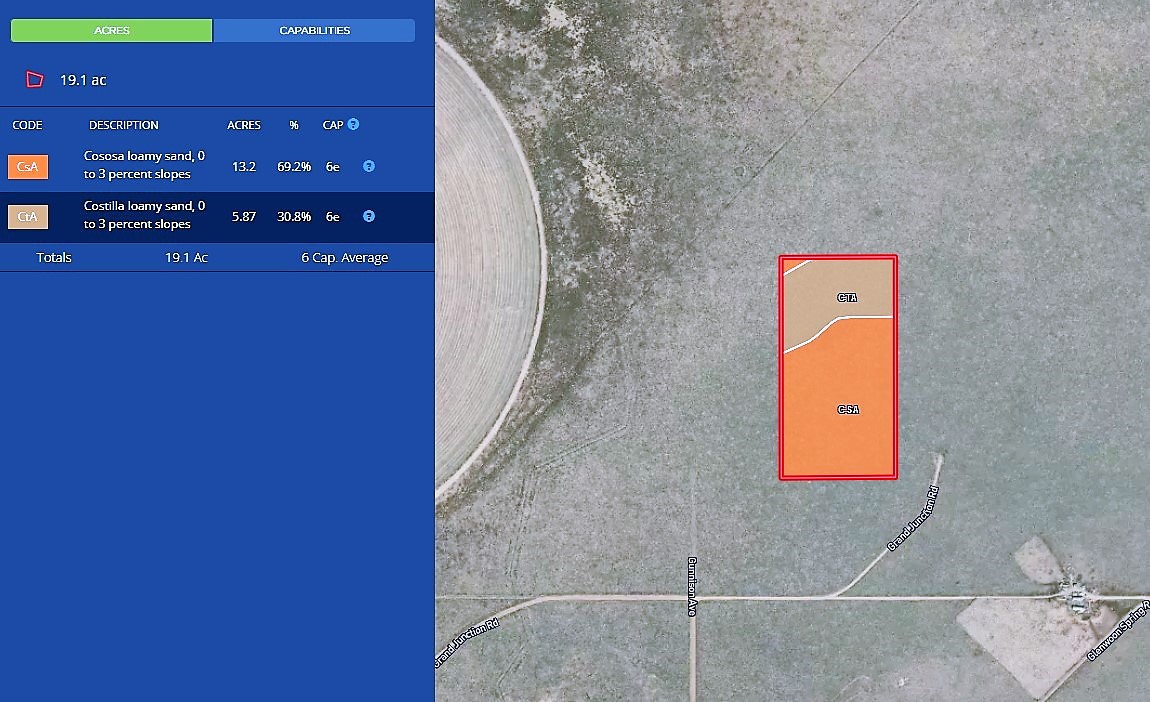Select the Costilla loamy sand description
This screenshot has width=1150, height=702.
coord(144,215)
